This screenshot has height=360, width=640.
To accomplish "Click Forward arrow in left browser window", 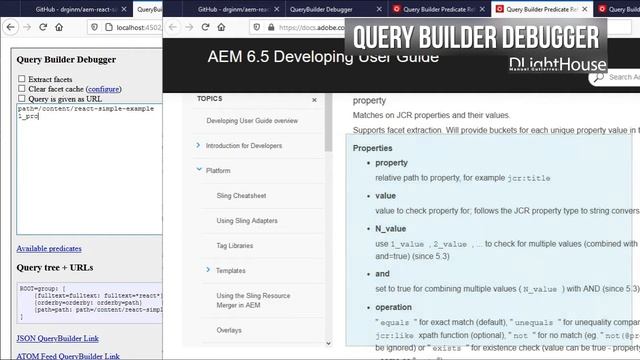I will click(27, 27).
